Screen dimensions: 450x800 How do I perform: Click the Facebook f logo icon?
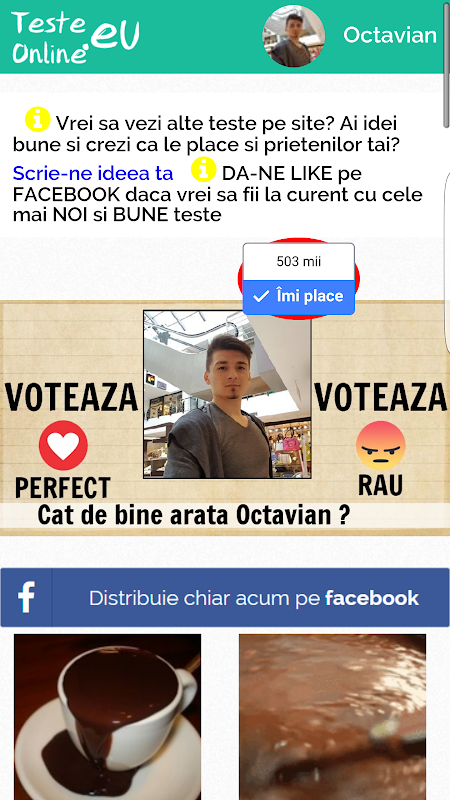pyautogui.click(x=26, y=597)
